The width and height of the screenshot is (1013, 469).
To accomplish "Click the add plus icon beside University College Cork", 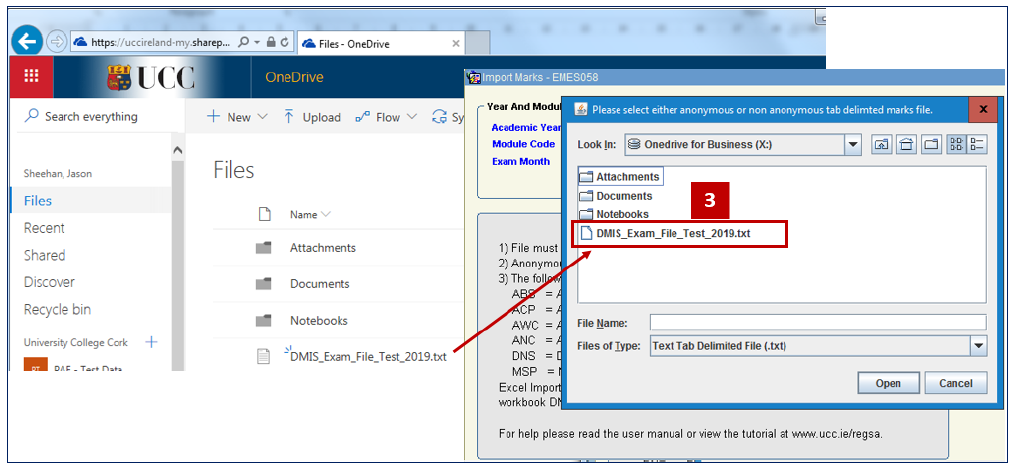I will (151, 342).
